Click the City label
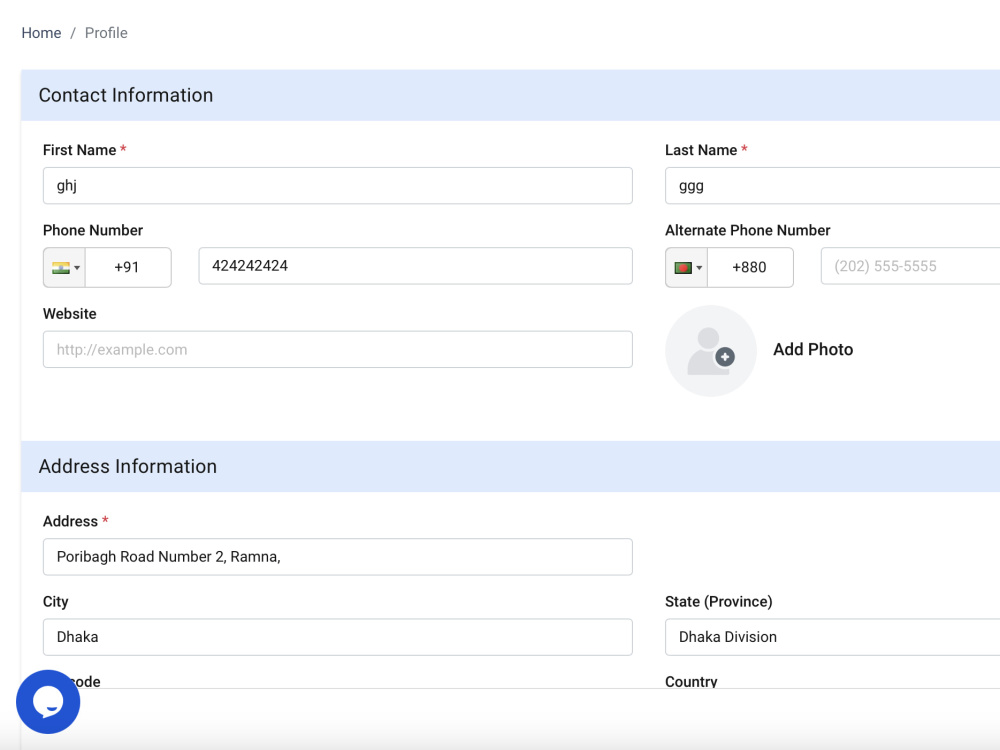Viewport: 1000px width, 750px height. (55, 601)
